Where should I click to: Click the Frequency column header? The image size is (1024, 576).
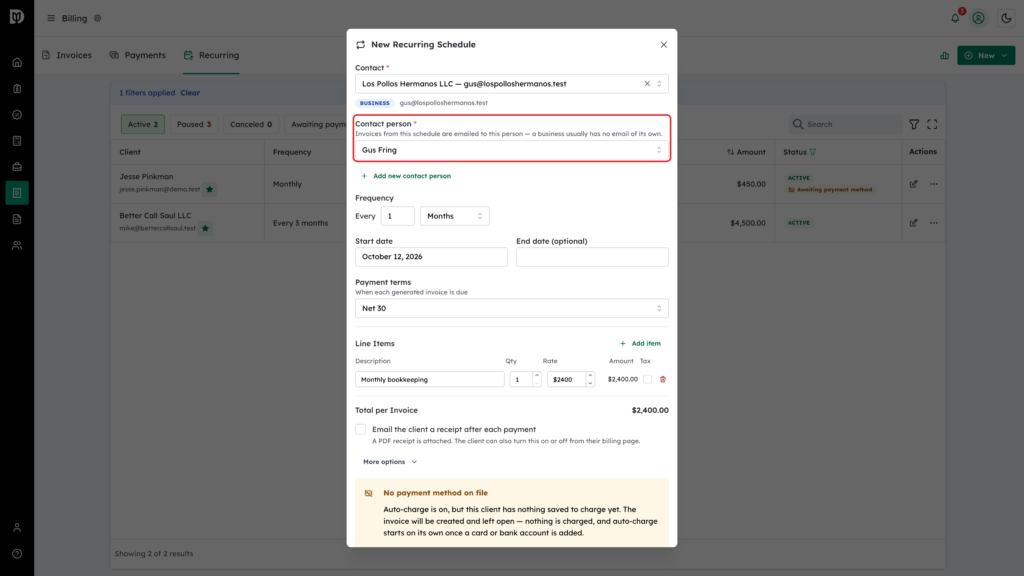tap(292, 152)
